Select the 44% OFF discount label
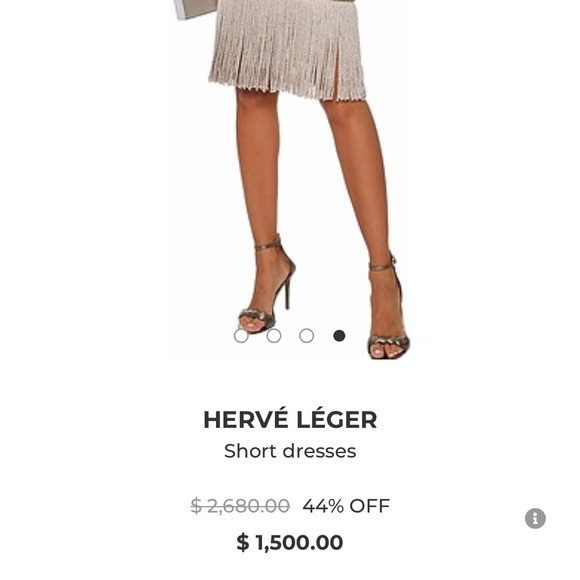The height and width of the screenshot is (580, 580). (346, 506)
